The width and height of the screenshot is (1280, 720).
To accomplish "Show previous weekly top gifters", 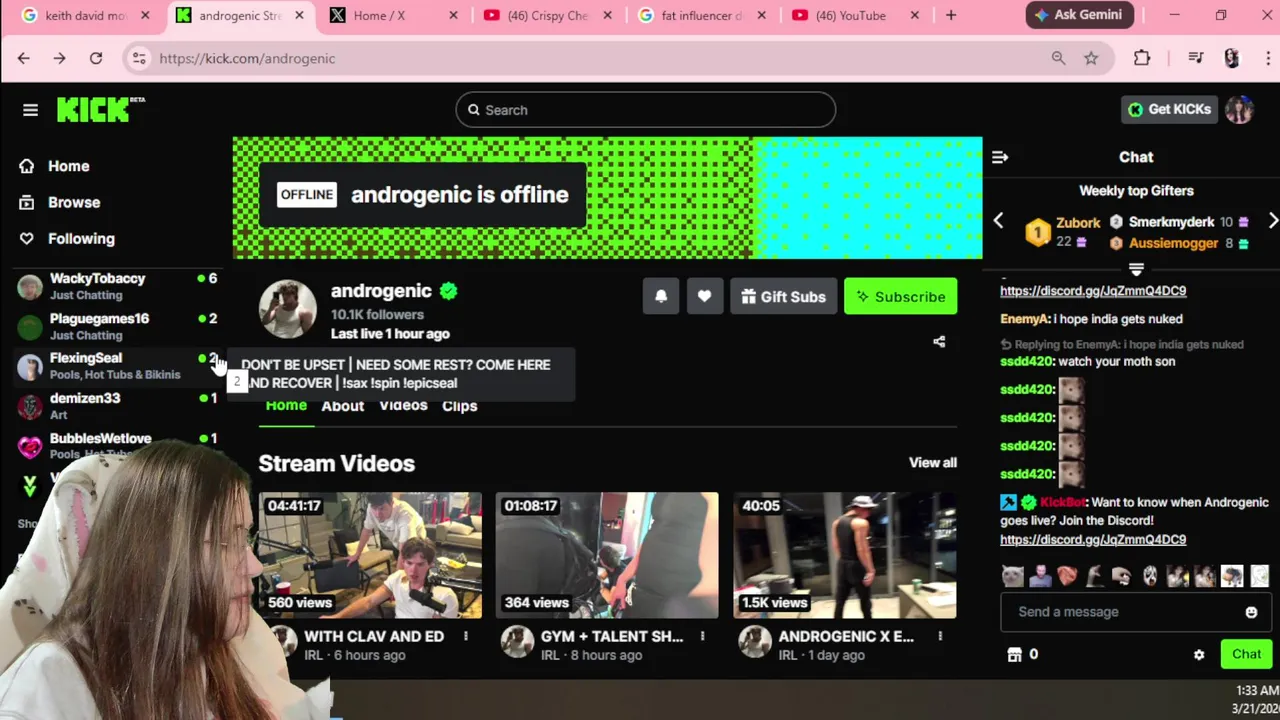I will (998, 221).
